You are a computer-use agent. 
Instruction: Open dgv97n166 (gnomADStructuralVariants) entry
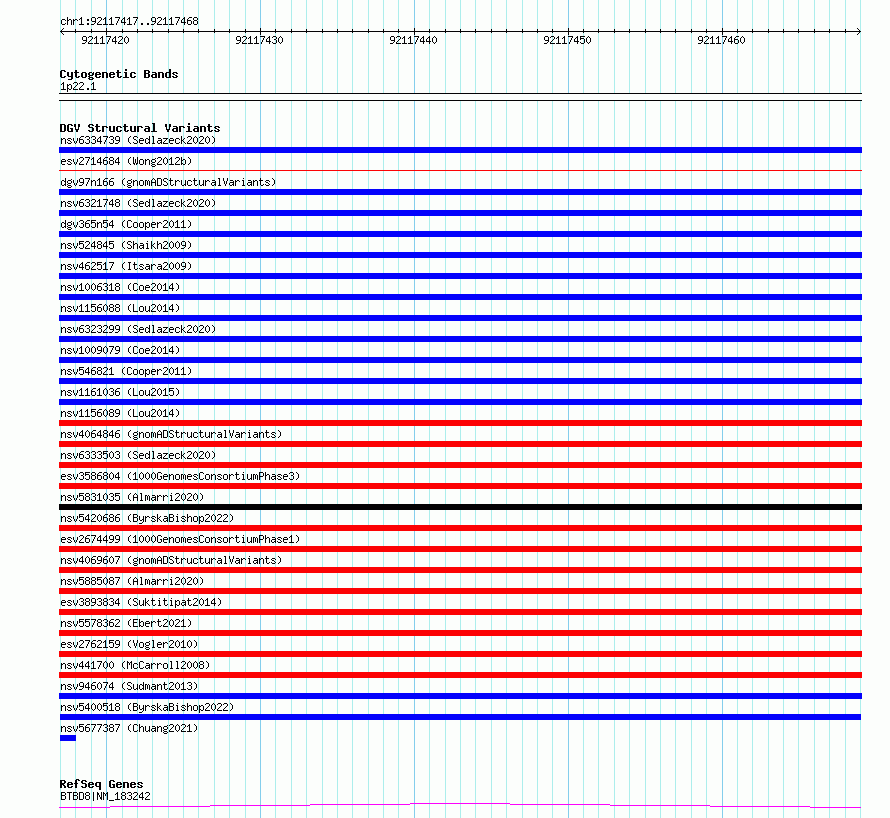(168, 182)
